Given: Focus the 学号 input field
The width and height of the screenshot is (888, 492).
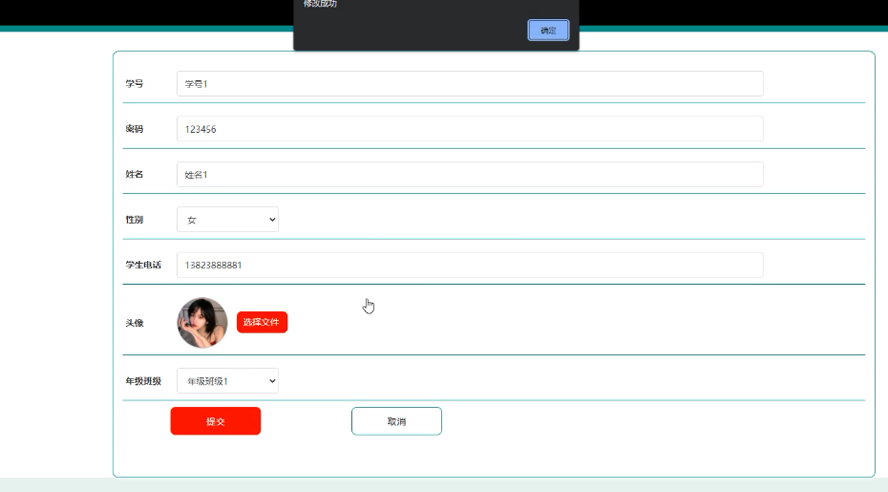Looking at the screenshot, I should click(x=470, y=84).
